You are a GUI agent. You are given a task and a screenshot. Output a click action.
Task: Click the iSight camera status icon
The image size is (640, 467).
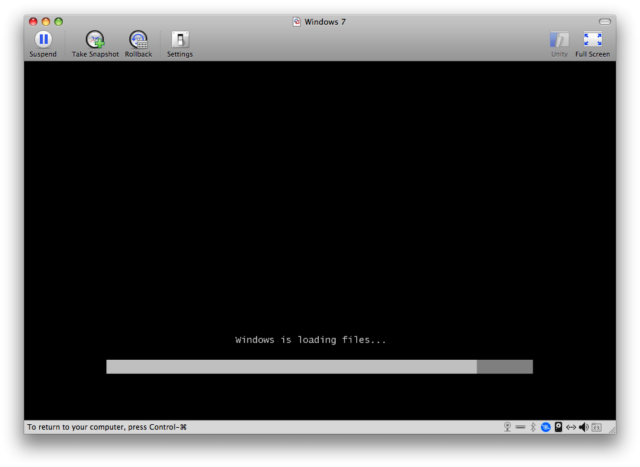(507, 427)
